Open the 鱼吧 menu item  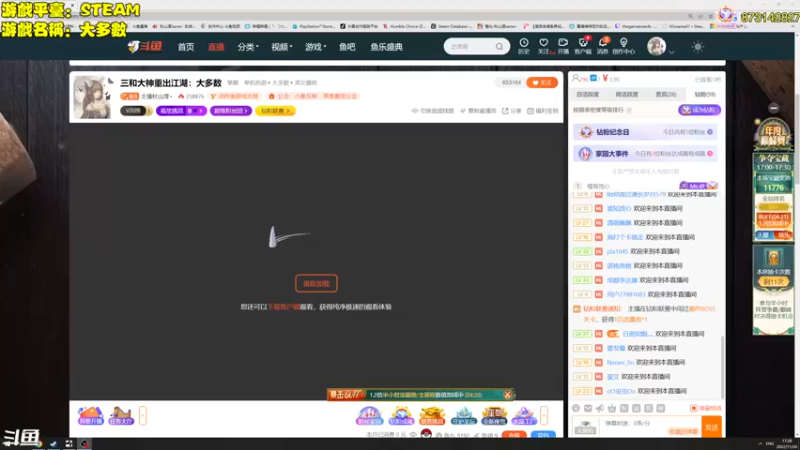(x=347, y=47)
